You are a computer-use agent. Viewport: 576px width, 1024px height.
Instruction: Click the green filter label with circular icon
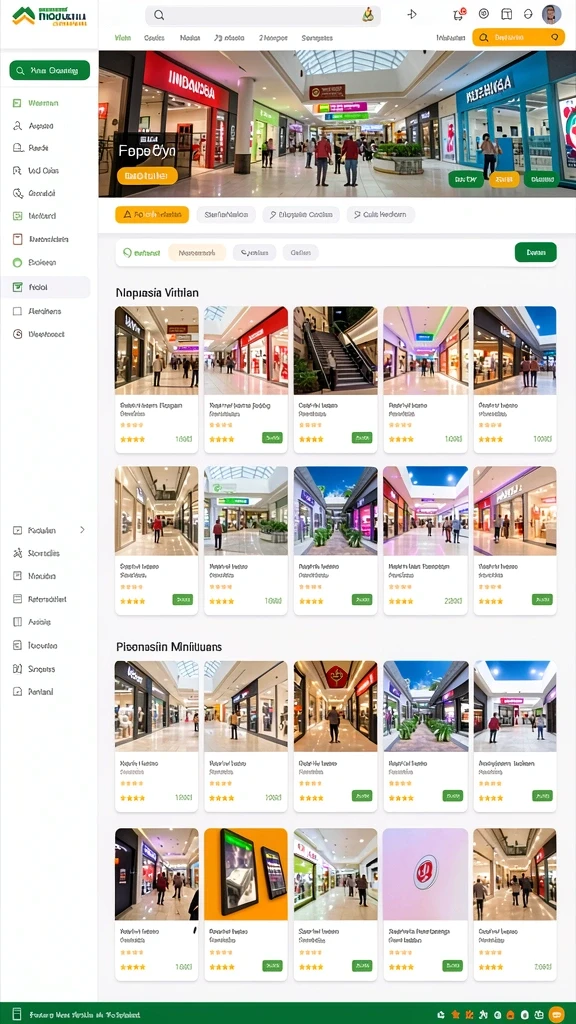tap(142, 253)
